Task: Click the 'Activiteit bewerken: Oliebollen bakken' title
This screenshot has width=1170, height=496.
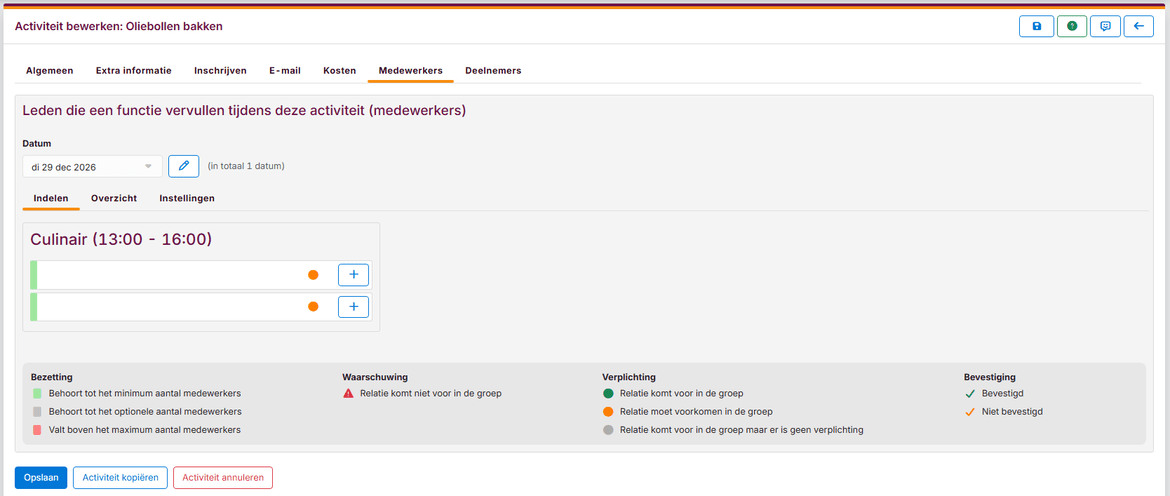Action: [119, 27]
